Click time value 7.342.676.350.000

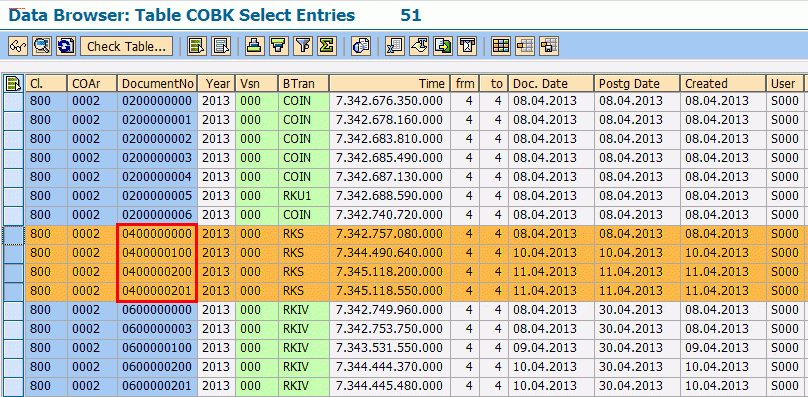[389, 101]
